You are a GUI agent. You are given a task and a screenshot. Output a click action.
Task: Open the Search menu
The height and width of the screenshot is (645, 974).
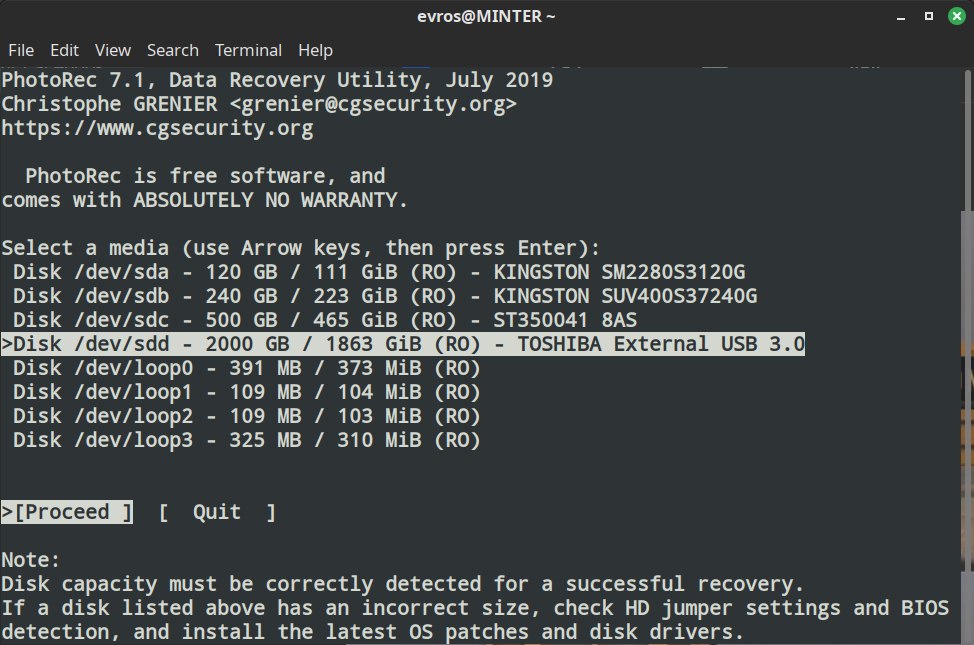pyautogui.click(x=173, y=50)
